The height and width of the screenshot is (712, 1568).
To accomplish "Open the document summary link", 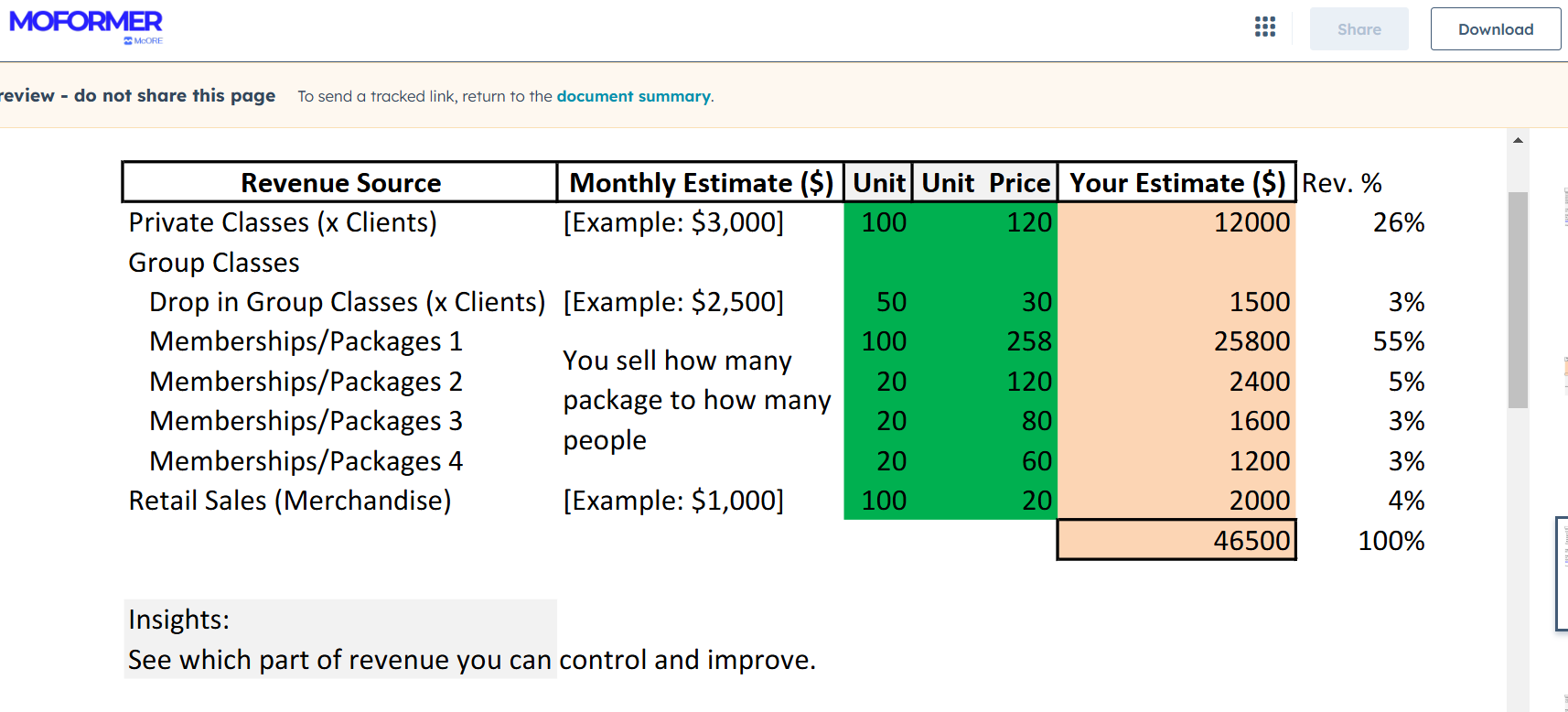I will [633, 96].
